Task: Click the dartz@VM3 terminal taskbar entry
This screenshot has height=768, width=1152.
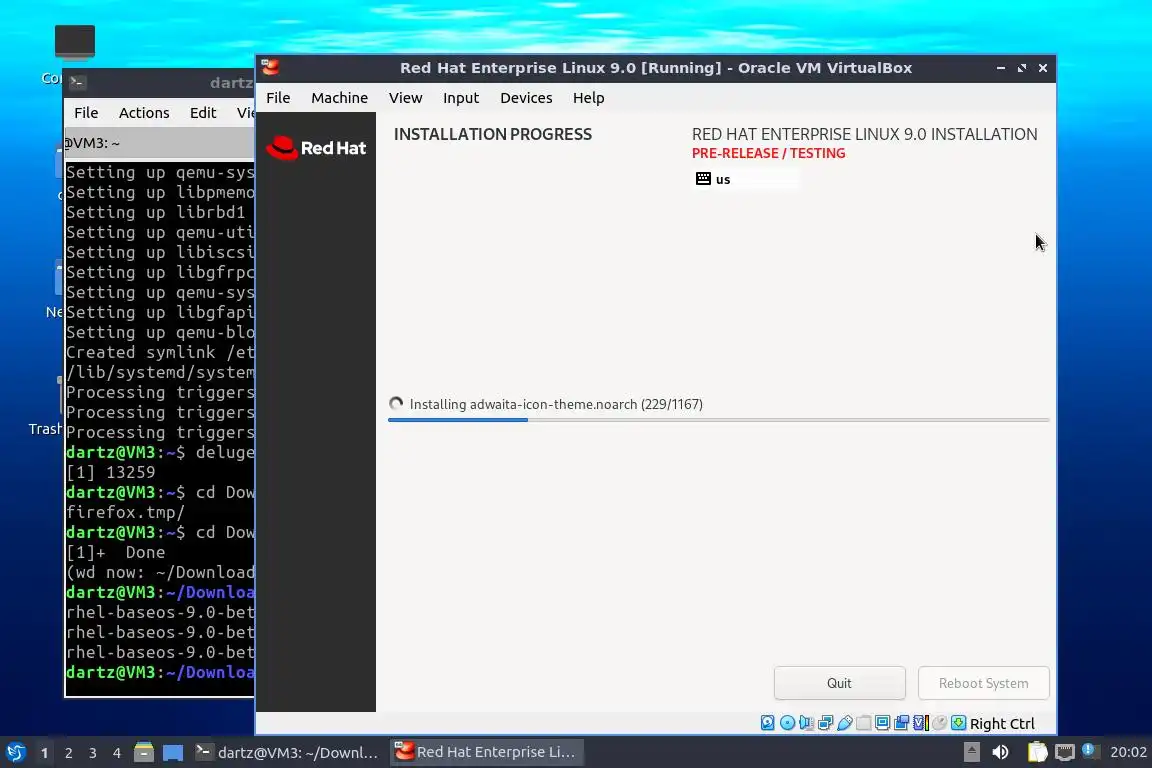Action: tap(287, 753)
